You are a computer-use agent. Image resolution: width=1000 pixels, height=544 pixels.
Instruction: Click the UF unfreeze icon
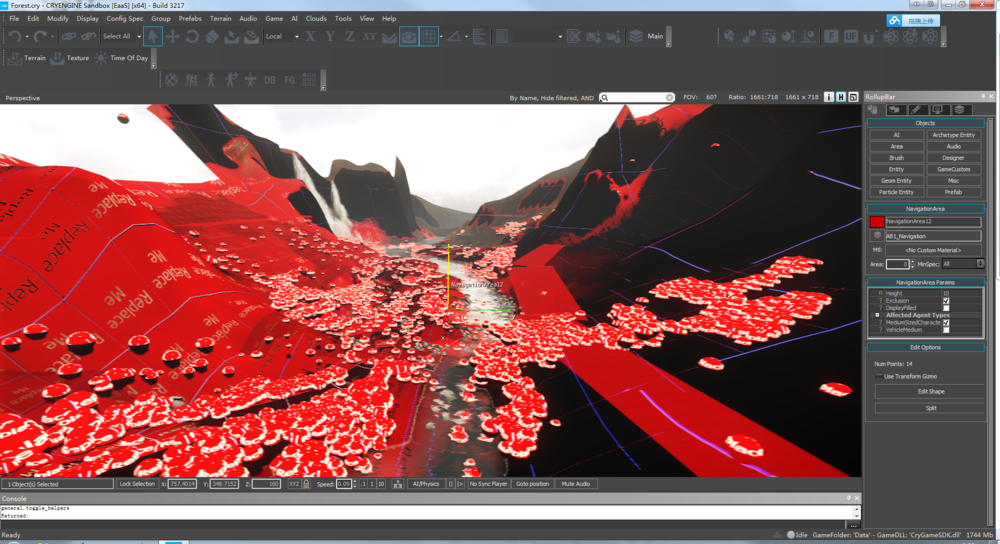(850, 36)
